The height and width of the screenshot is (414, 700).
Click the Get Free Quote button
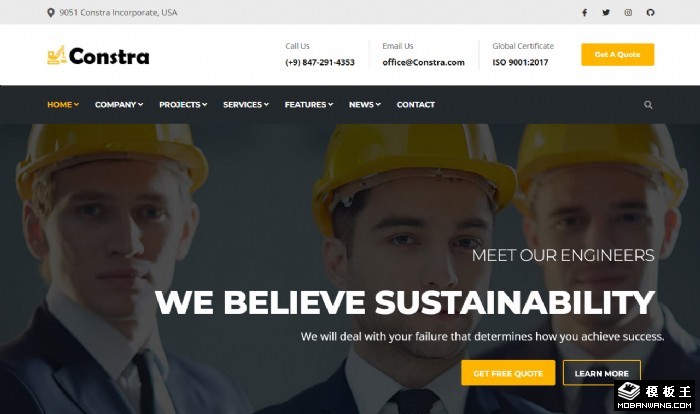click(508, 373)
